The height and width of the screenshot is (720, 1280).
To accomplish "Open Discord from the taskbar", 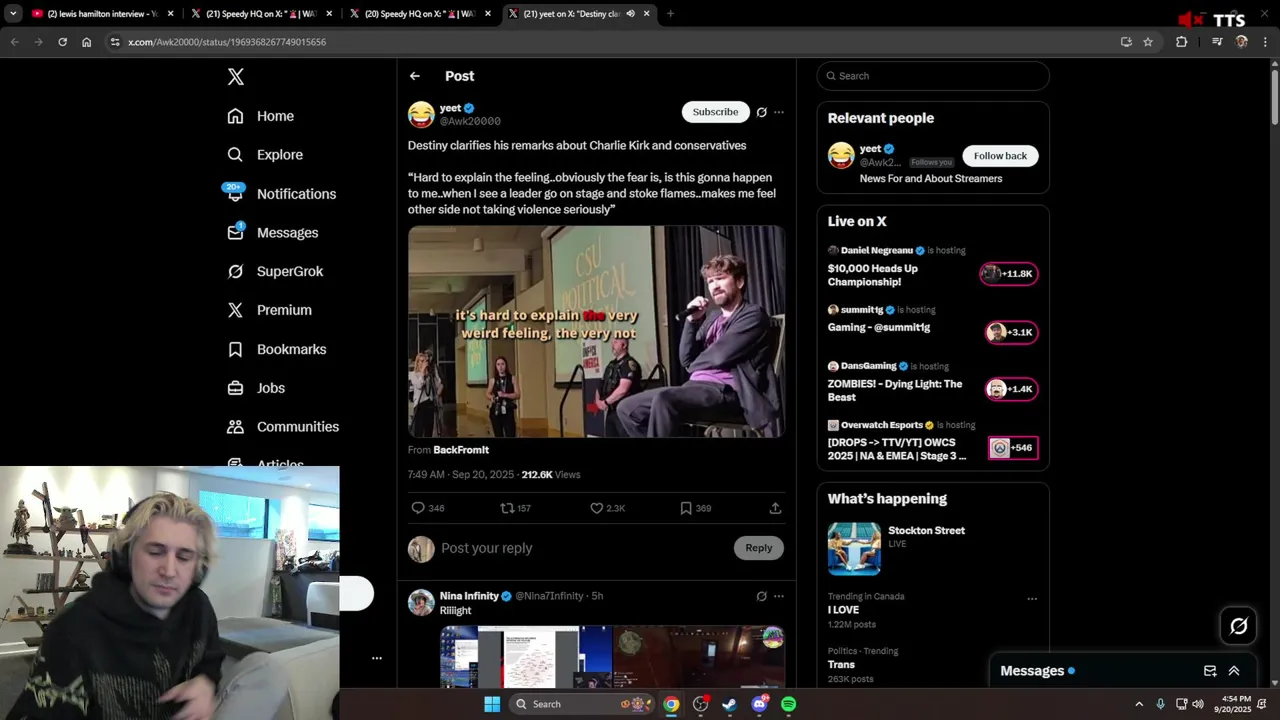I will pos(759,704).
